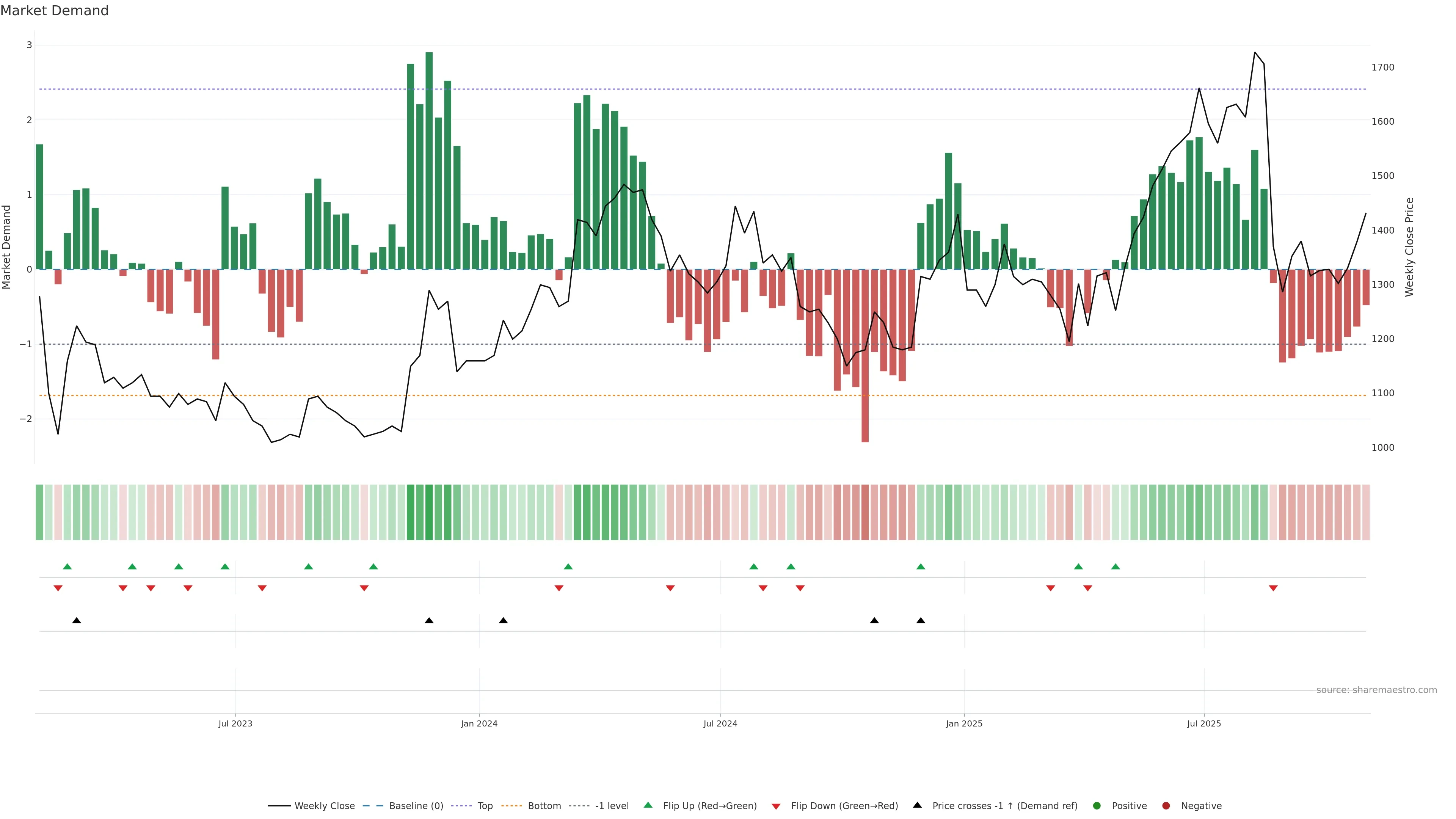Toggle Top dotted line legend entry
1456x819 pixels.
point(485,805)
